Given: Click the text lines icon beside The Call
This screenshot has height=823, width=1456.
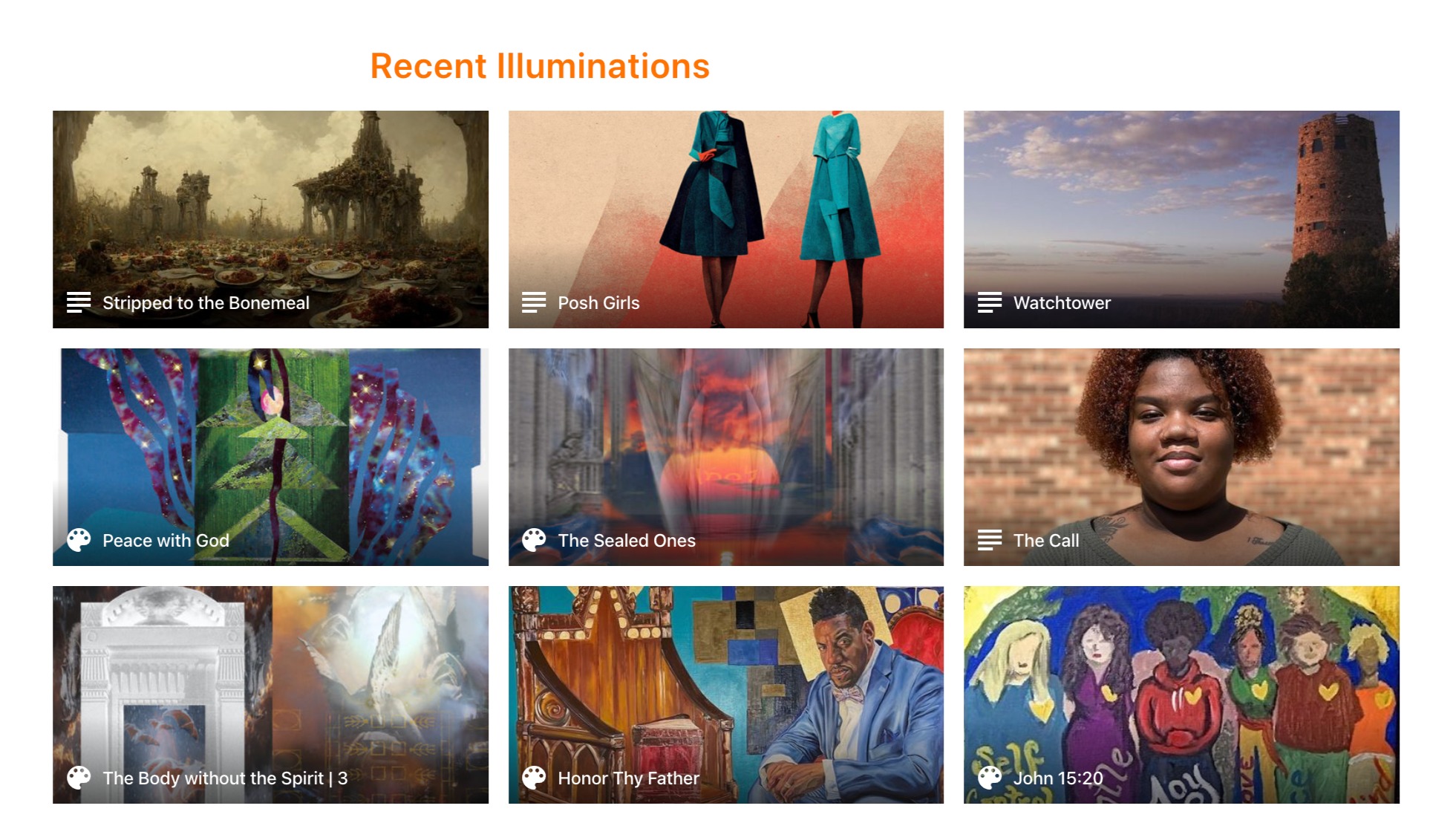Looking at the screenshot, I should [x=990, y=540].
